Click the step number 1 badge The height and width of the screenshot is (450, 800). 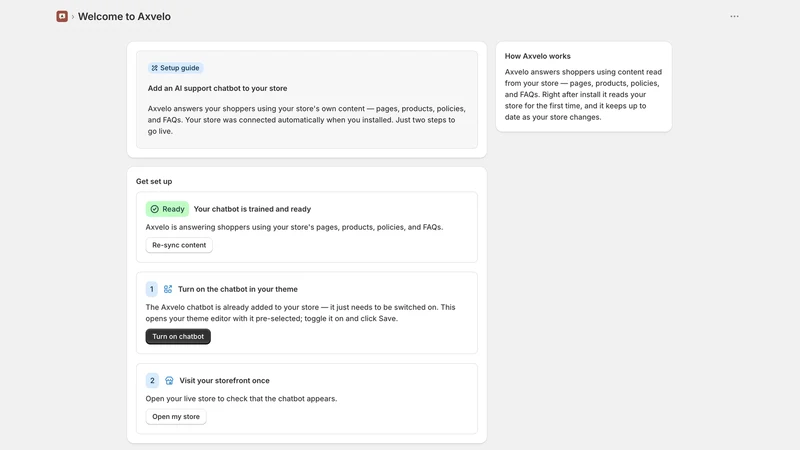(152, 289)
